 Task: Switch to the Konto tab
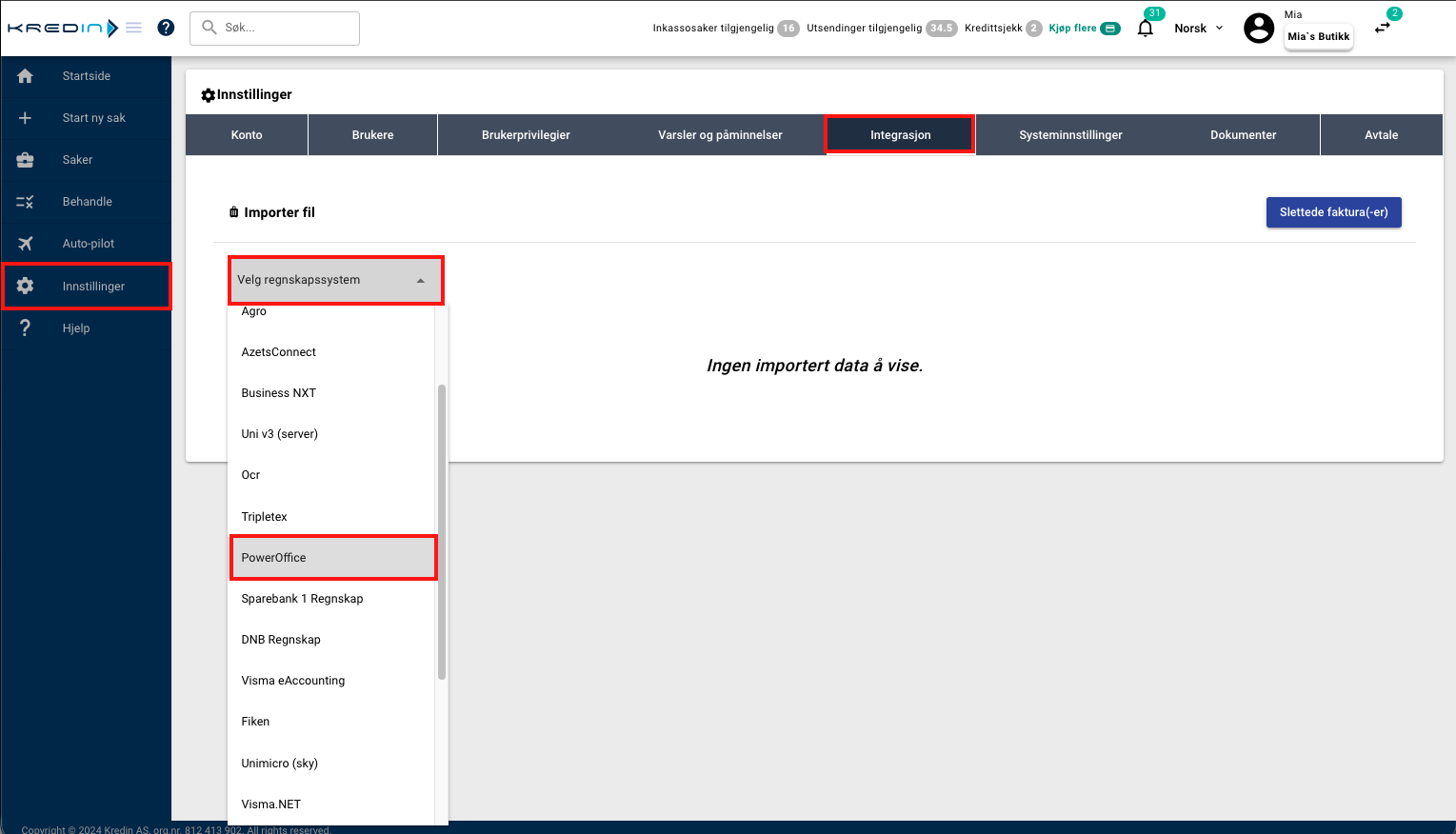point(247,135)
